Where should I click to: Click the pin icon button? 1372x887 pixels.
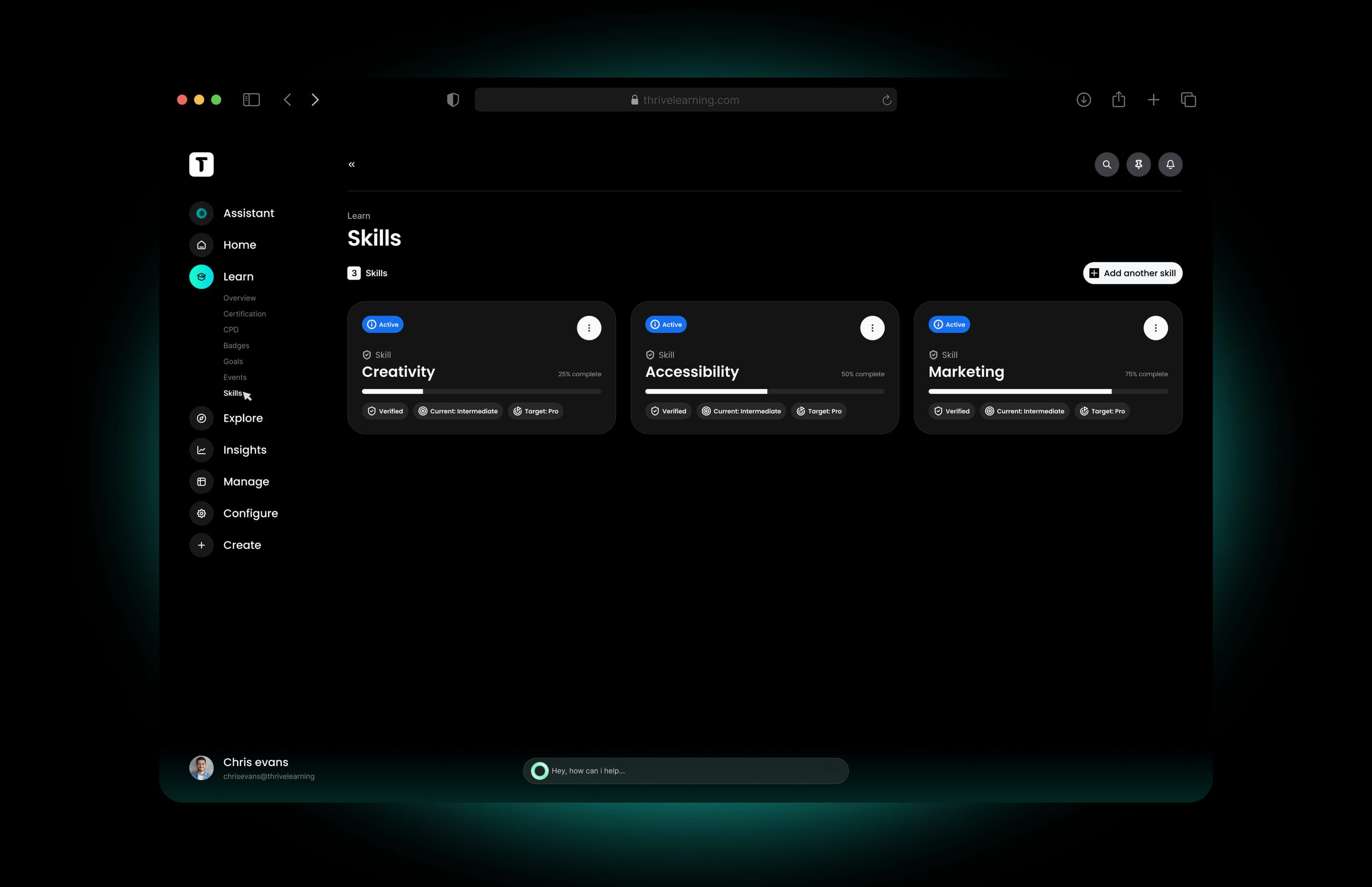pos(1138,165)
